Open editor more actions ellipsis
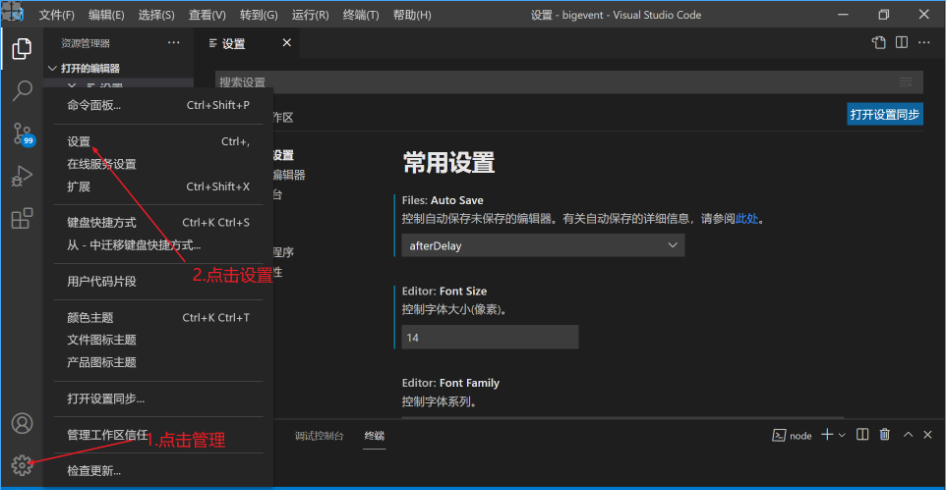This screenshot has height=490, width=946. tap(924, 43)
